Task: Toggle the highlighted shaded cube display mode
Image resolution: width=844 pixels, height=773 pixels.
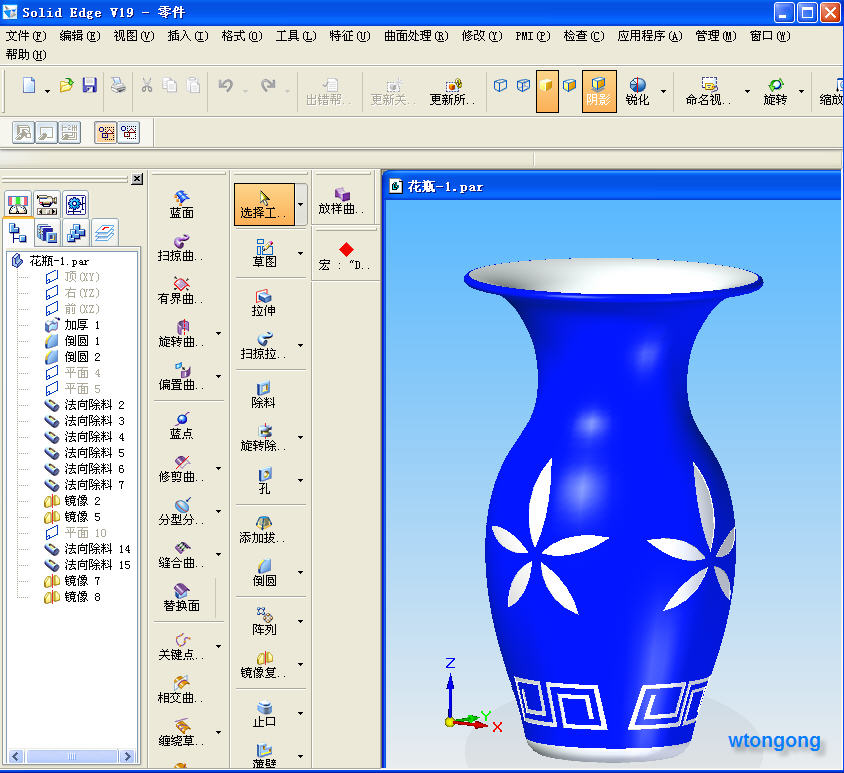Action: [x=547, y=91]
